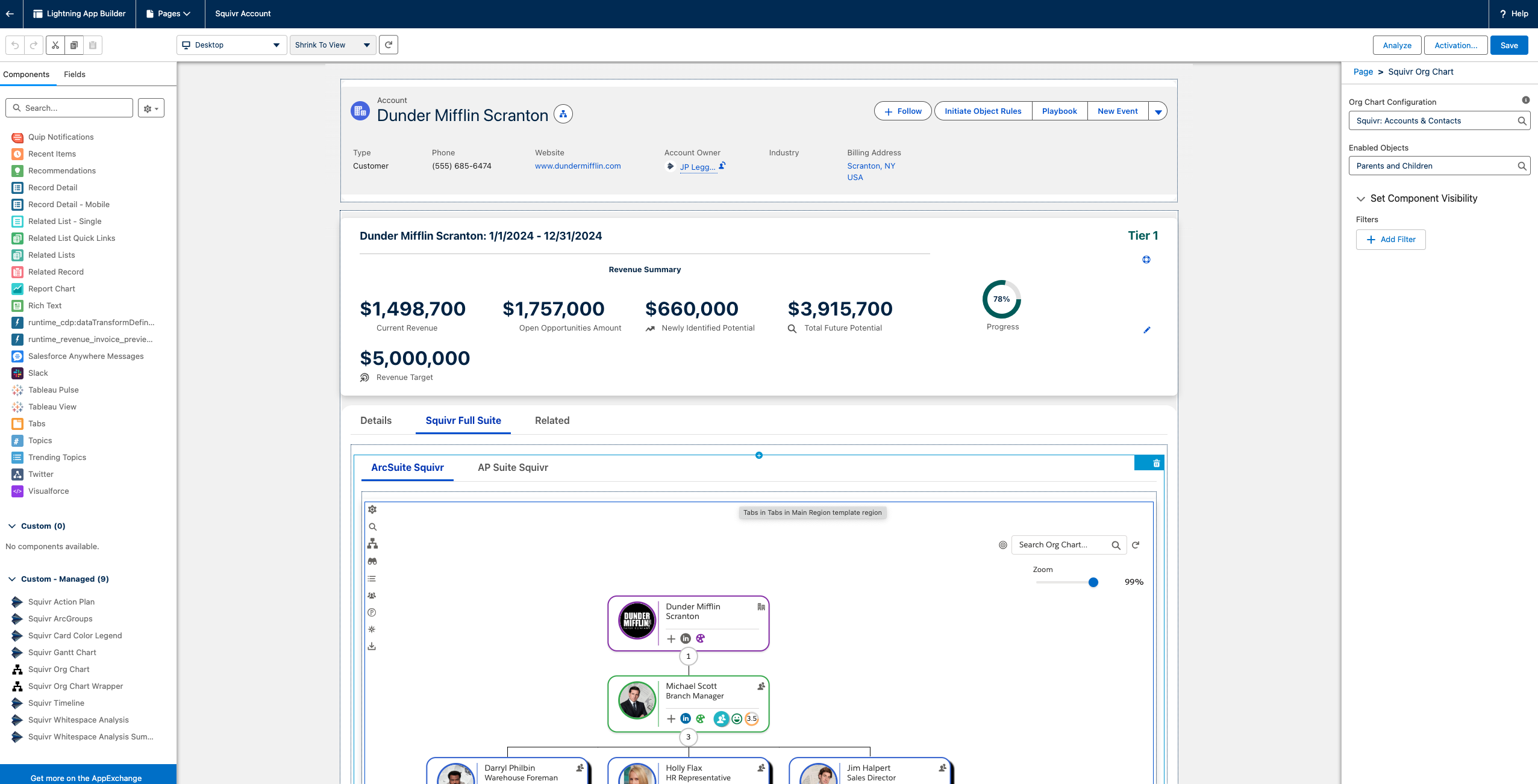Click the hierarchy icon in org chart sidebar
Screen dimensions: 1538x784
coord(372,544)
